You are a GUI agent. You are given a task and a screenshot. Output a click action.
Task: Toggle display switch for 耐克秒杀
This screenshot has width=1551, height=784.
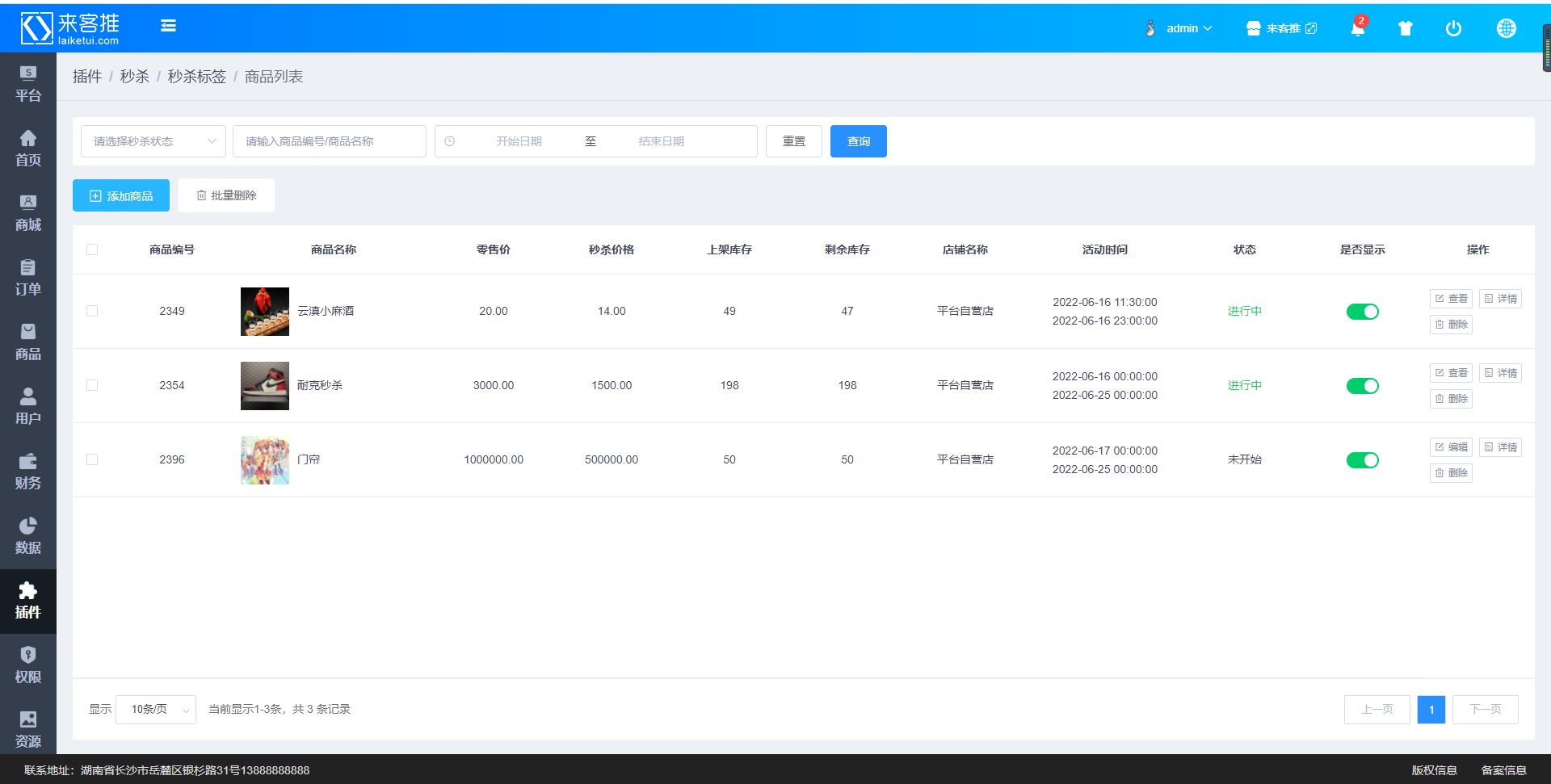[1363, 386]
